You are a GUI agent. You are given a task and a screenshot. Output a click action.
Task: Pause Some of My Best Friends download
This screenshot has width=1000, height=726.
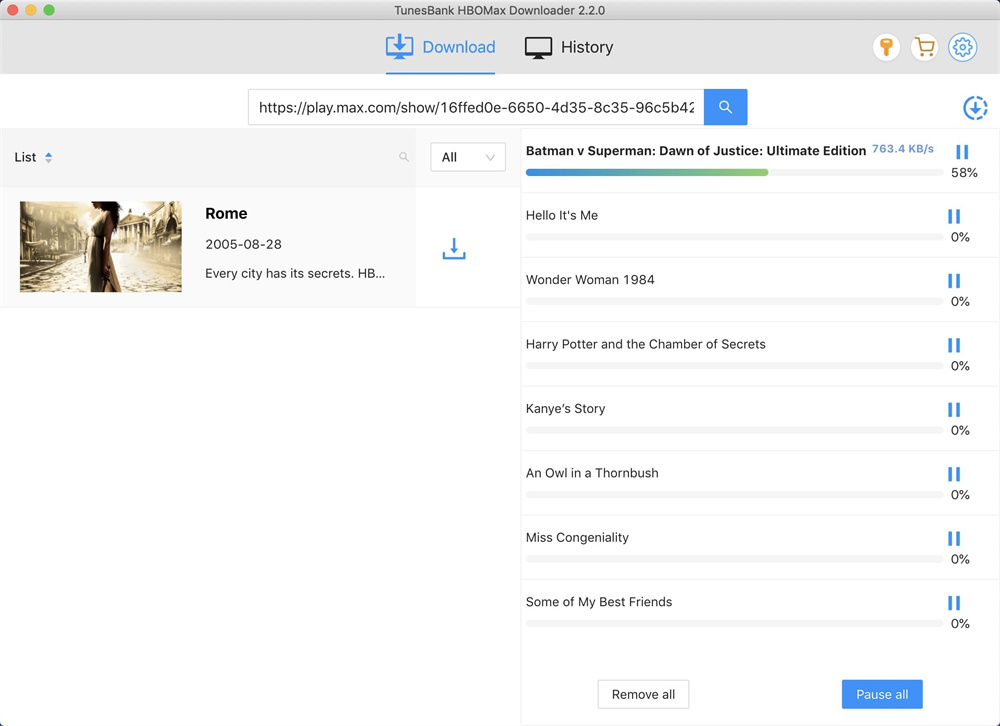953,603
